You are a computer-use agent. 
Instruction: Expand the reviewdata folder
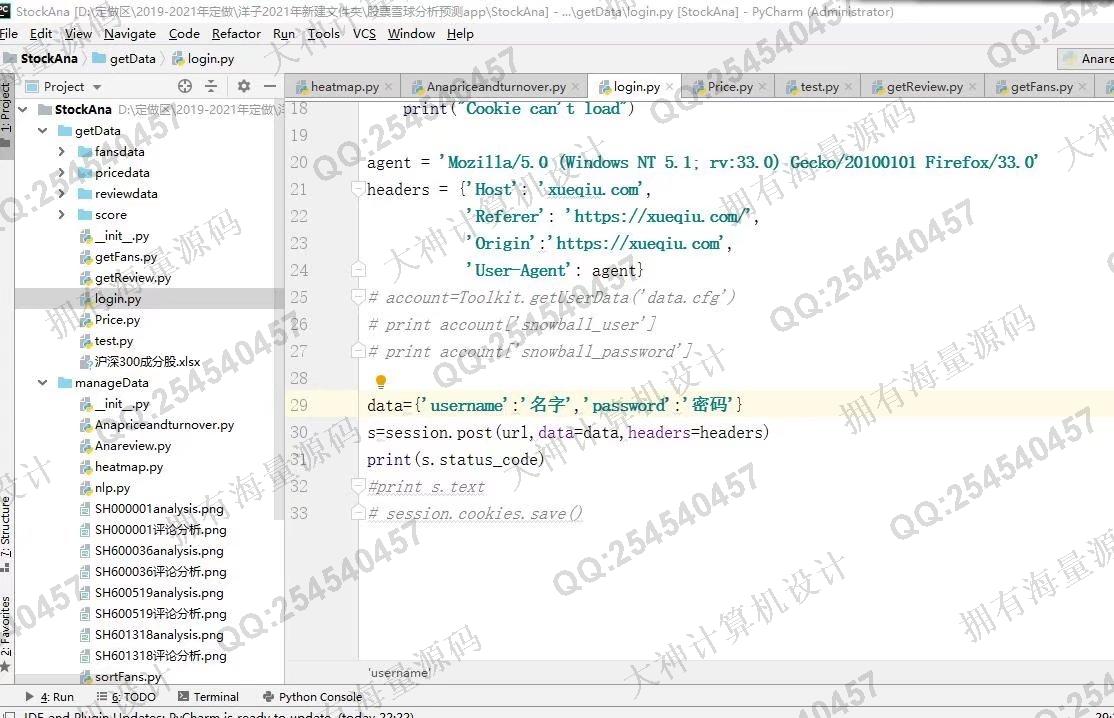click(x=61, y=193)
